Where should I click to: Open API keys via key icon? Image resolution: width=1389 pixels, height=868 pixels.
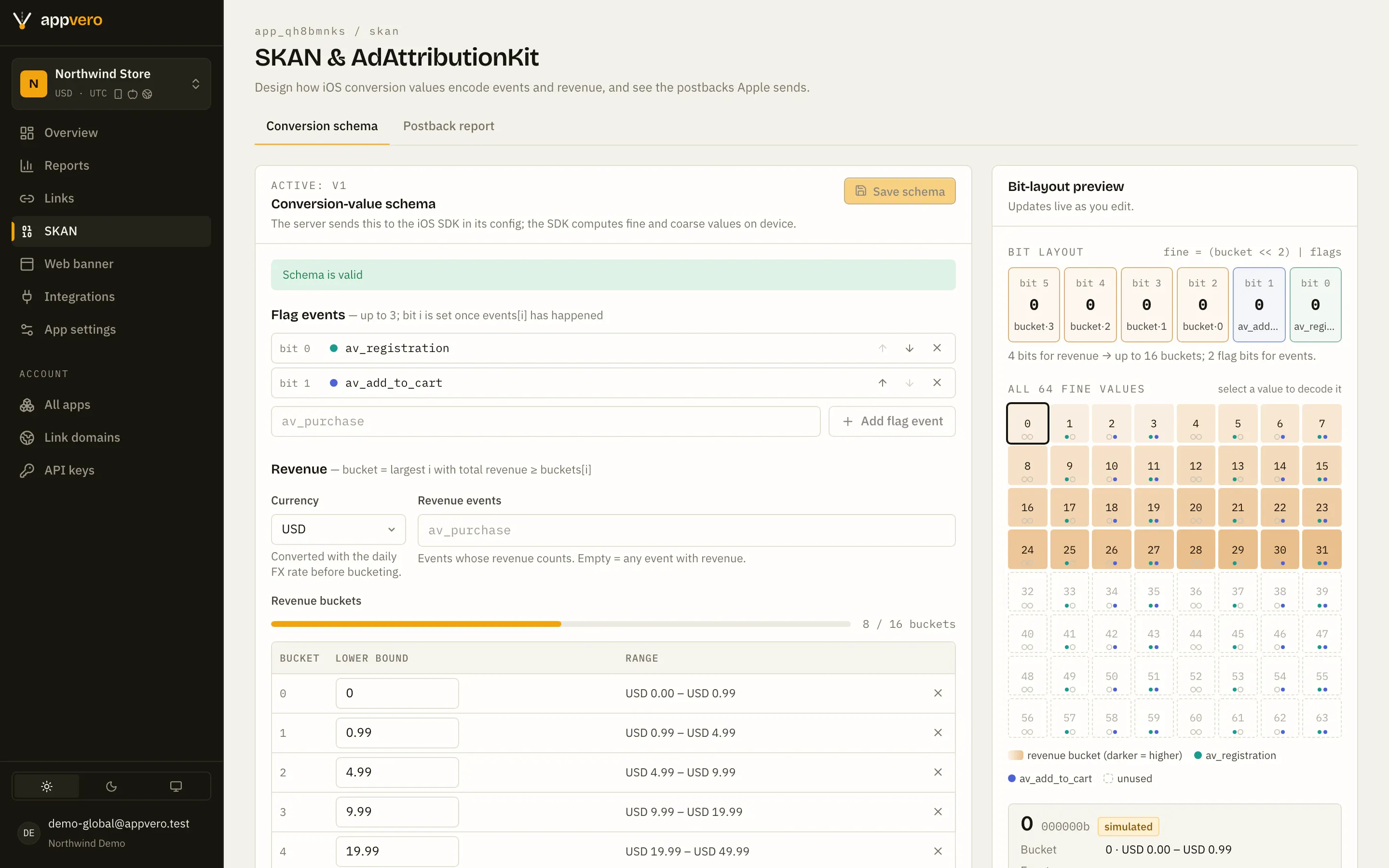click(x=27, y=470)
